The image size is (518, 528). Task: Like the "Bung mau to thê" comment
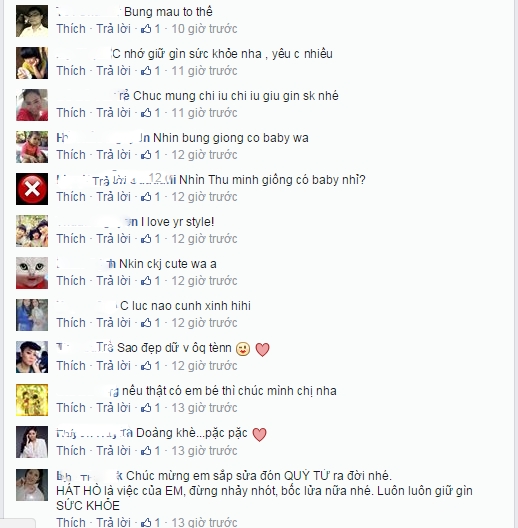click(x=71, y=29)
